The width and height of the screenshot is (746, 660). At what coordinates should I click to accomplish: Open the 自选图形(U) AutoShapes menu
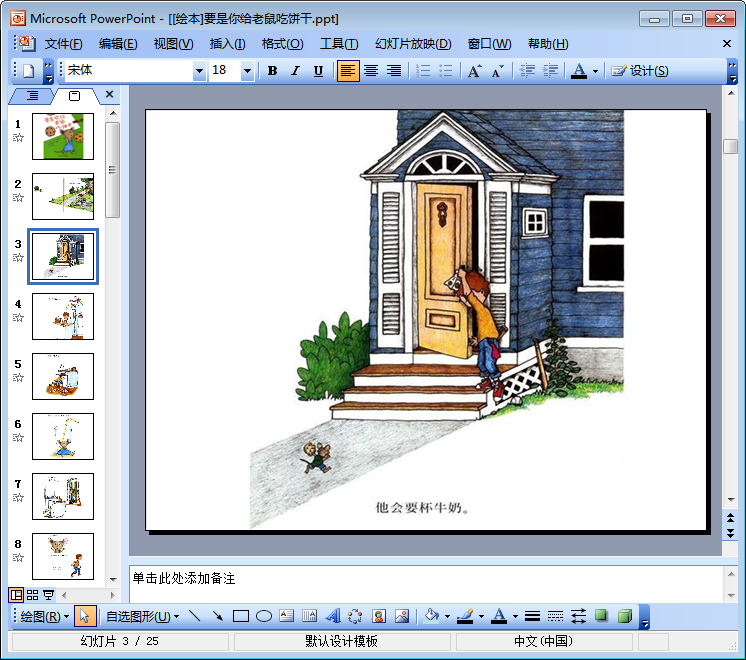142,617
